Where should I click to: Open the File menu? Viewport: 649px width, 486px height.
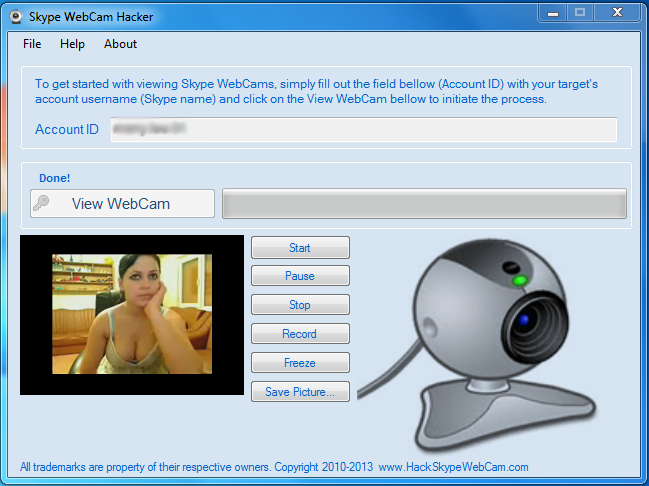coord(32,44)
